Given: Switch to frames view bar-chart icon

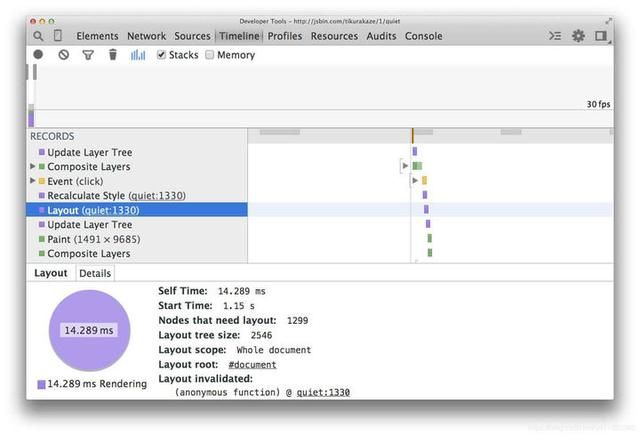Looking at the screenshot, I should tap(138, 55).
